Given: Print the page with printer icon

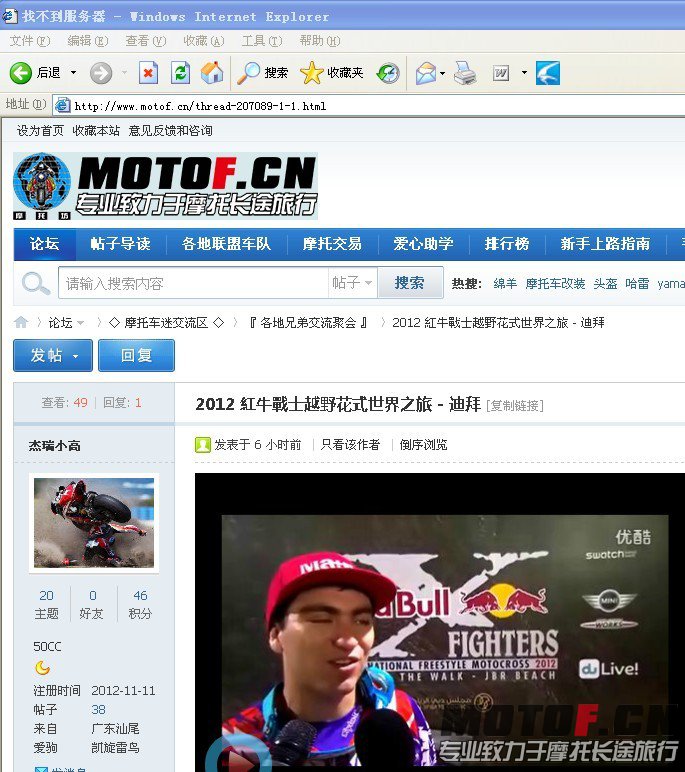Looking at the screenshot, I should [x=465, y=73].
